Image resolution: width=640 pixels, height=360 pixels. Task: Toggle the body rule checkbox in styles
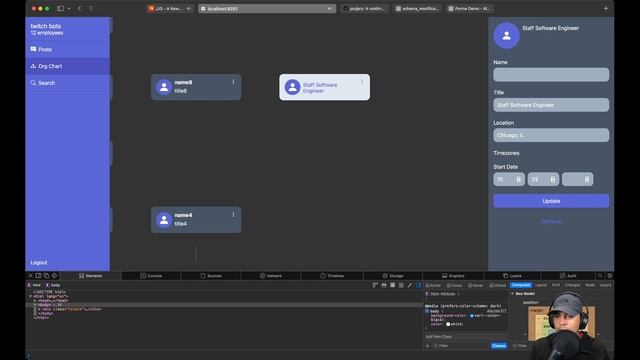[427, 311]
